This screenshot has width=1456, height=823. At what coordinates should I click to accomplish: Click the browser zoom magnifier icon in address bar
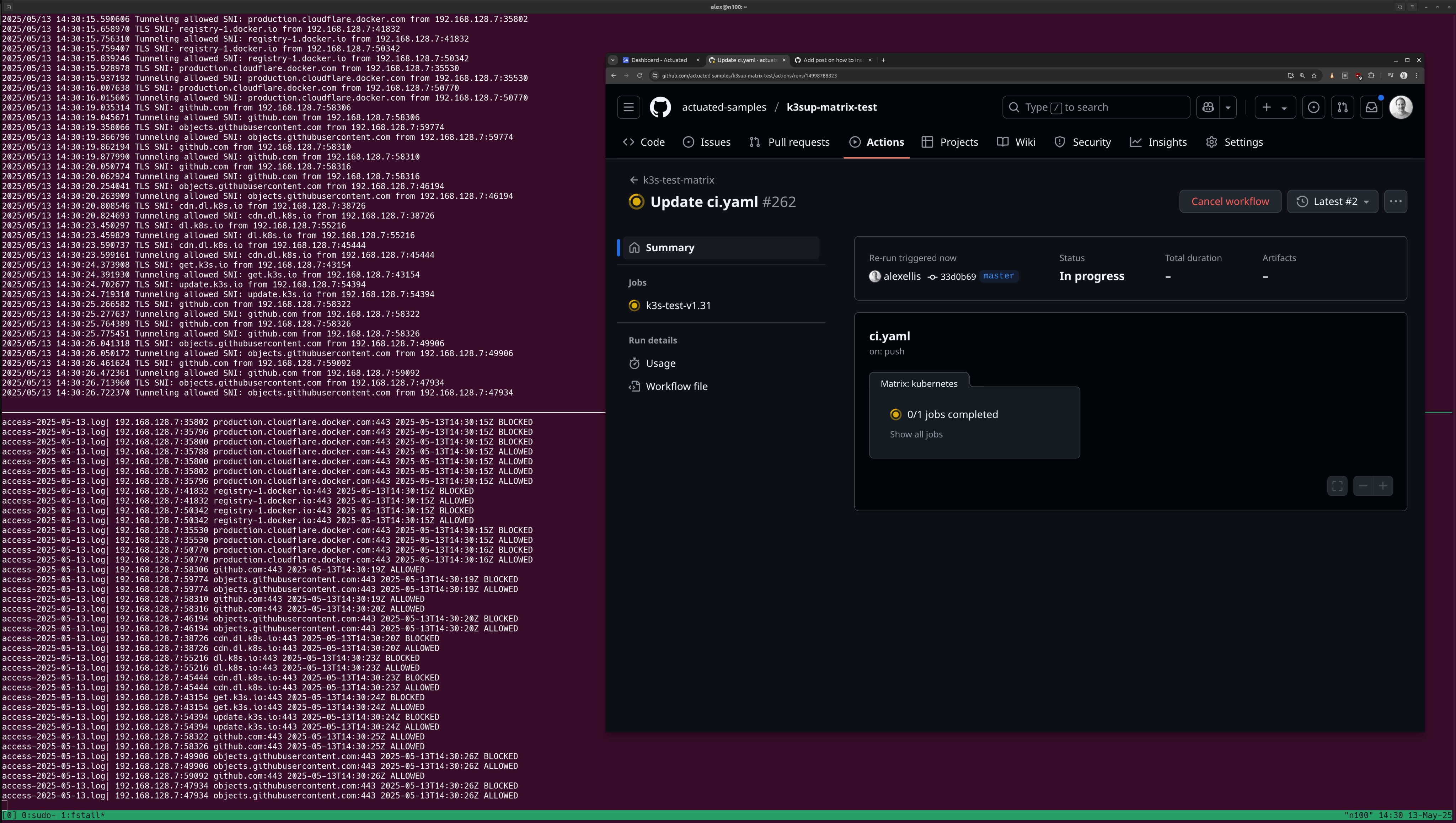click(1302, 76)
